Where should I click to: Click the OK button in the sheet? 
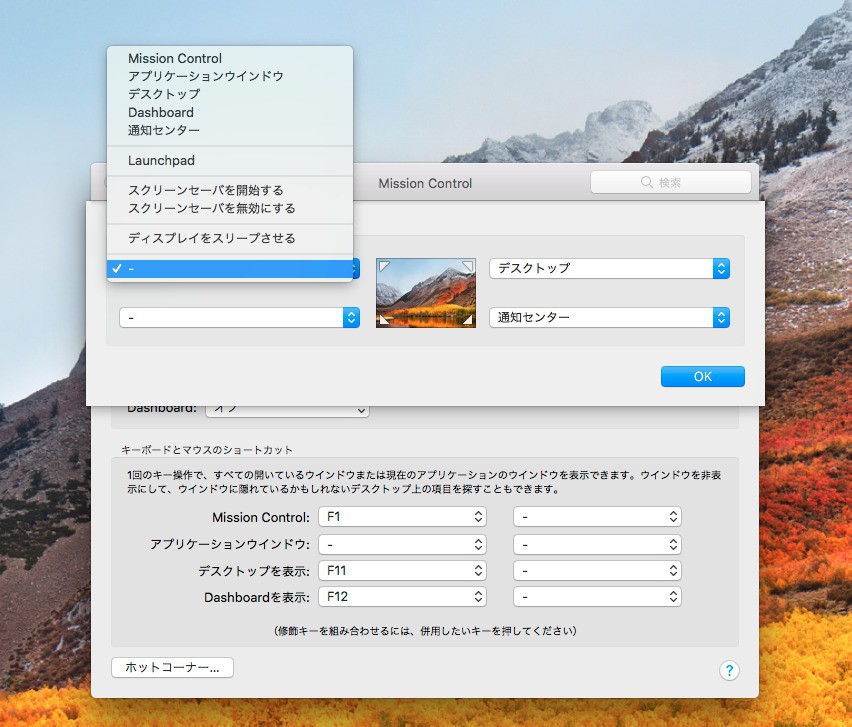click(x=703, y=377)
